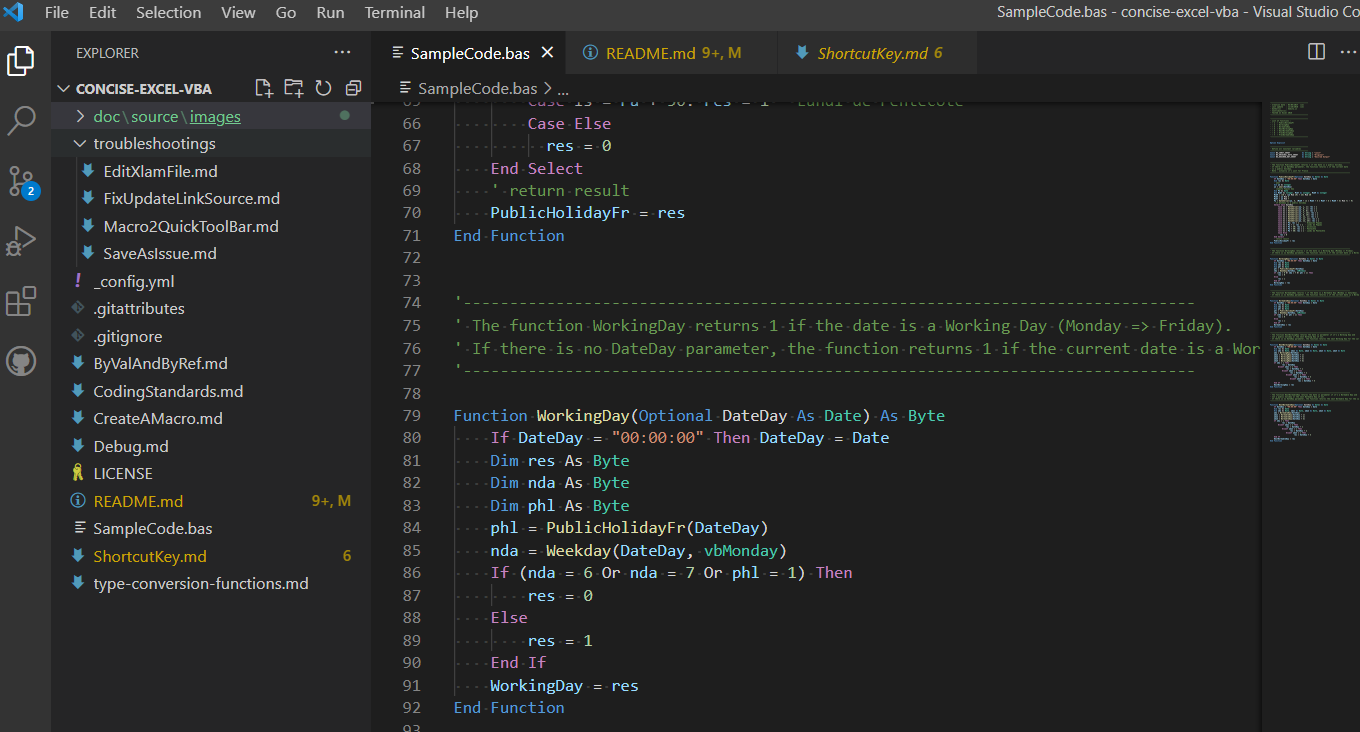Open the Run menu
The height and width of the screenshot is (732, 1360).
pyautogui.click(x=330, y=13)
